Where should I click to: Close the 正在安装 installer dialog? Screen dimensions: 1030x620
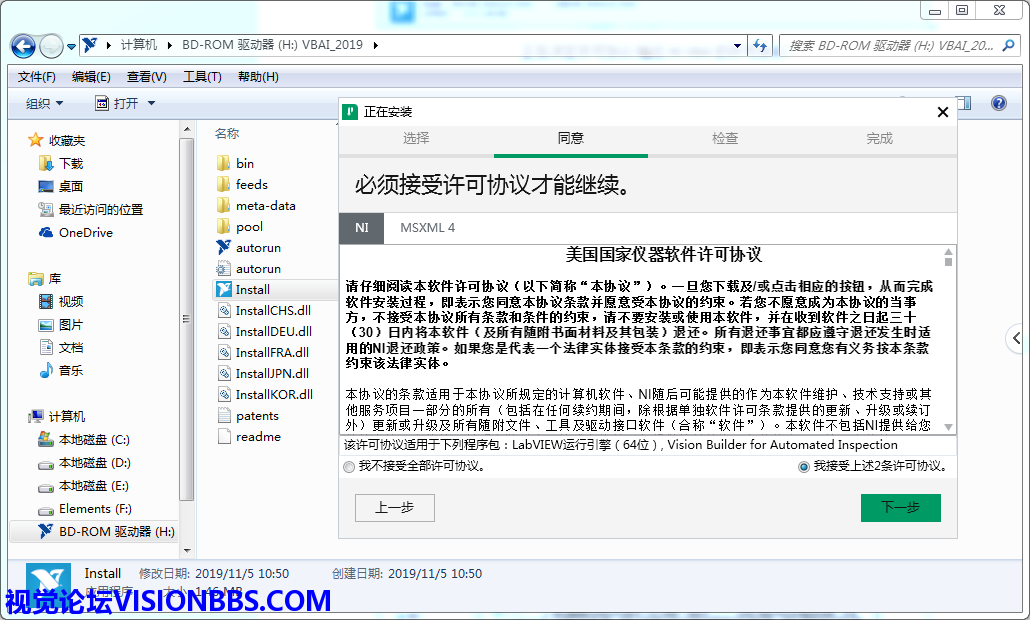[942, 112]
